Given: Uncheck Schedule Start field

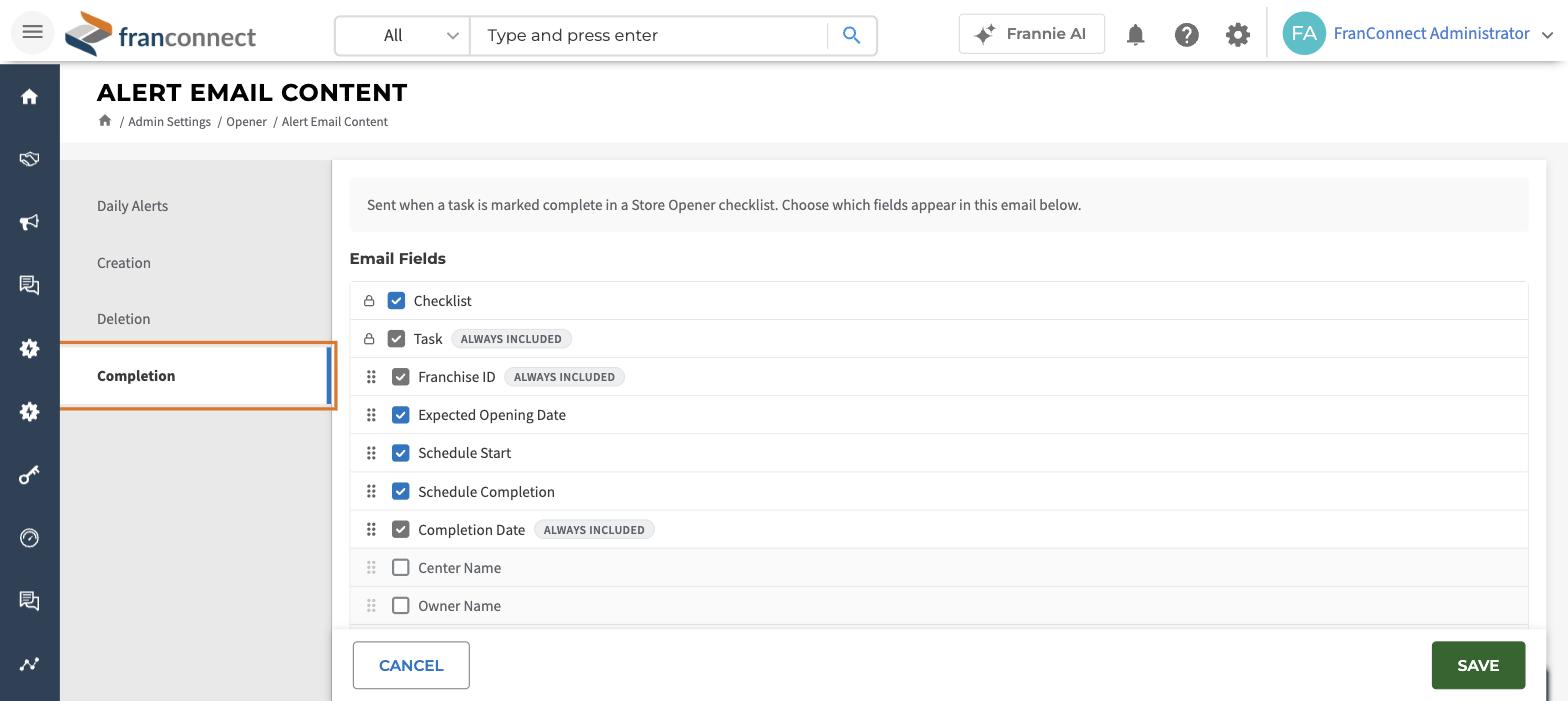Looking at the screenshot, I should 400,453.
